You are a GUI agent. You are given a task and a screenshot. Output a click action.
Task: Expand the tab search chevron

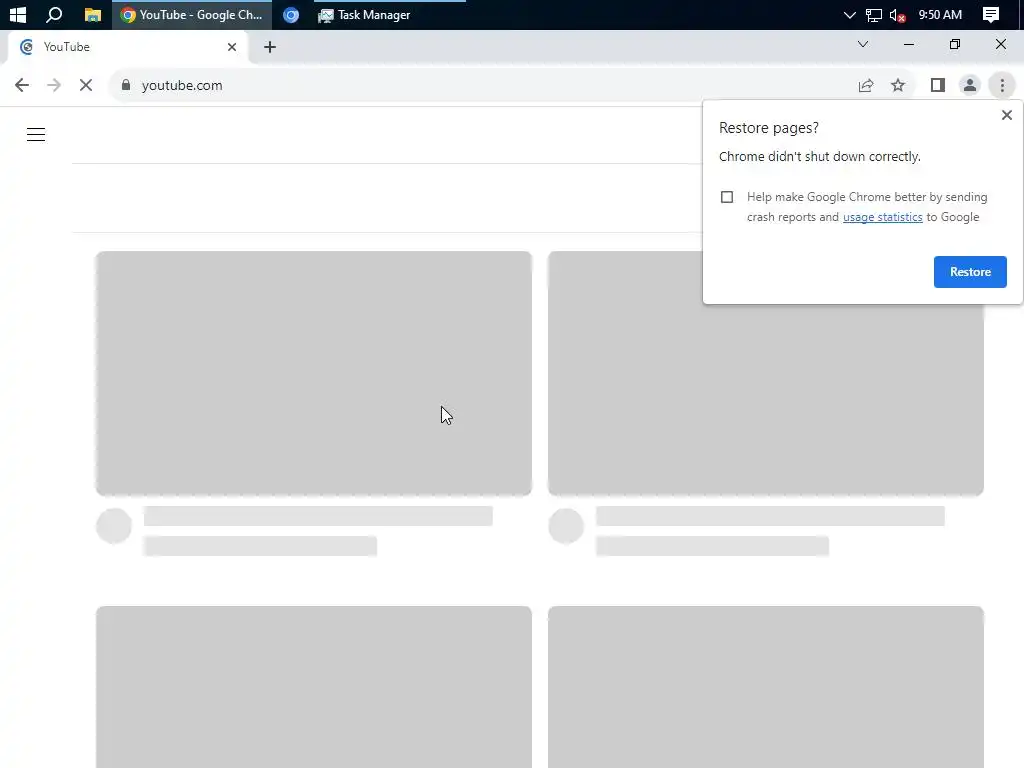point(863,44)
